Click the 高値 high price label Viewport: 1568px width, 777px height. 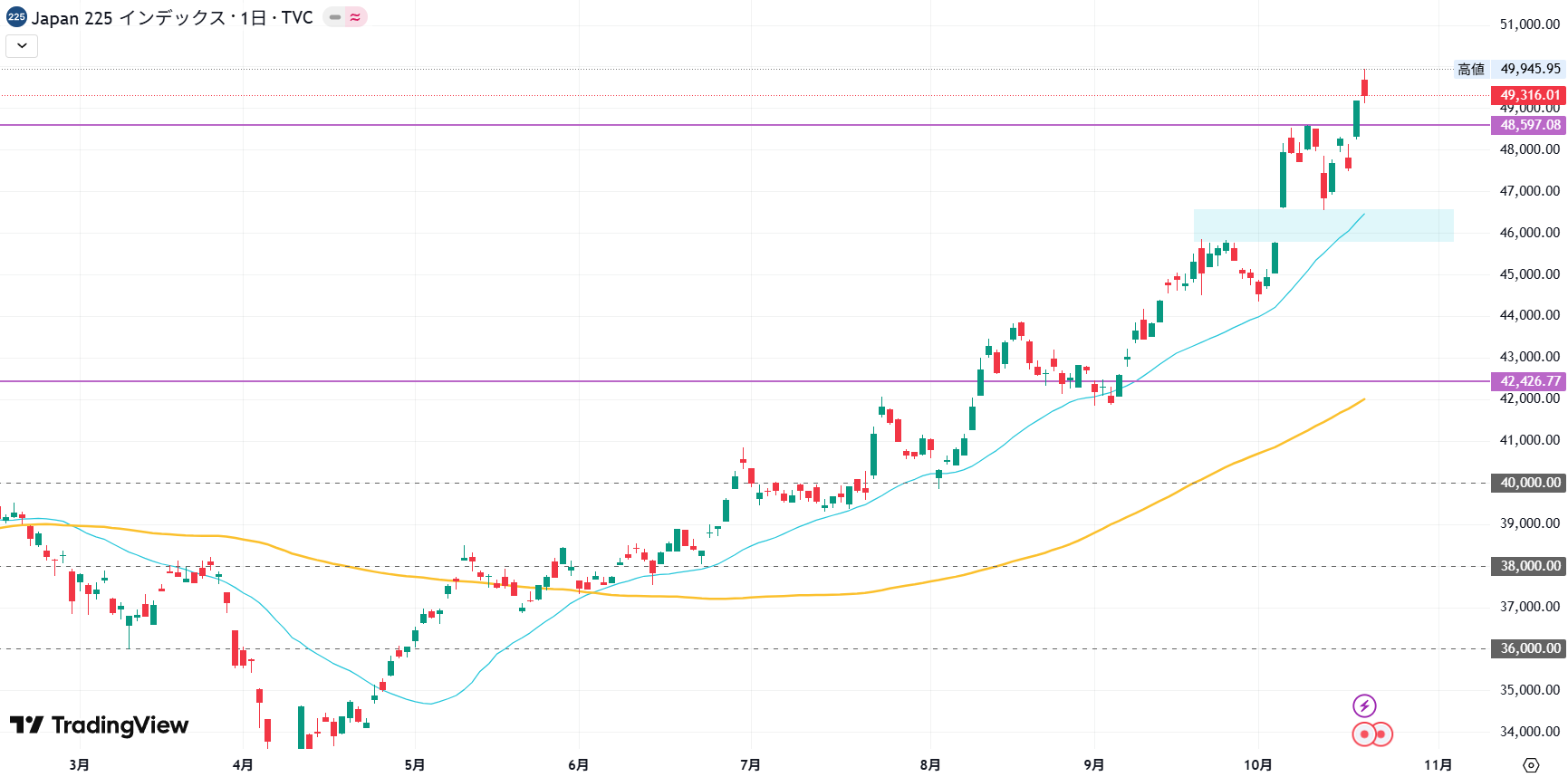(1471, 69)
